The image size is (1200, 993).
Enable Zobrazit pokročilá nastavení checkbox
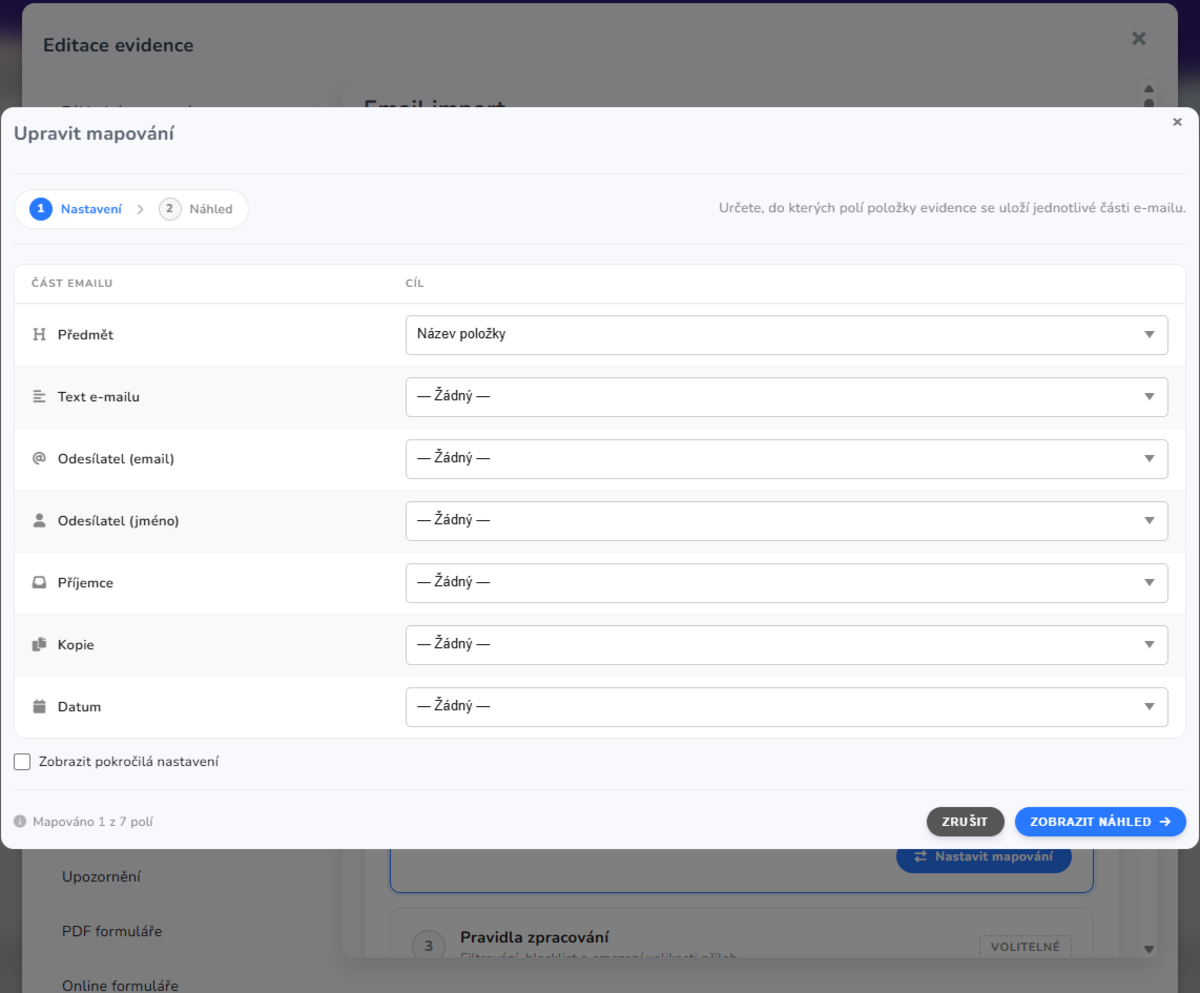coord(22,762)
